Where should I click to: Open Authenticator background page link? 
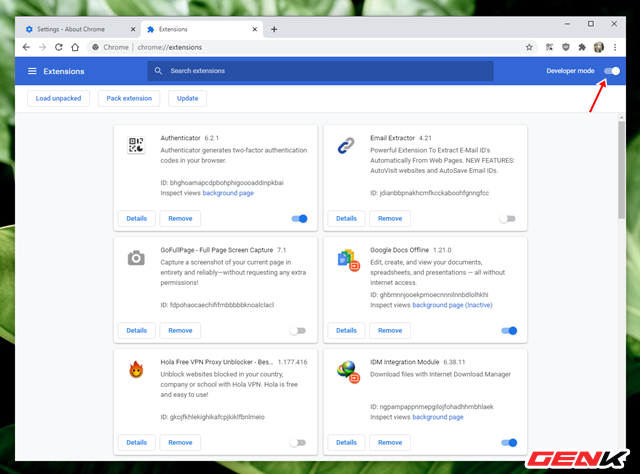pos(228,193)
